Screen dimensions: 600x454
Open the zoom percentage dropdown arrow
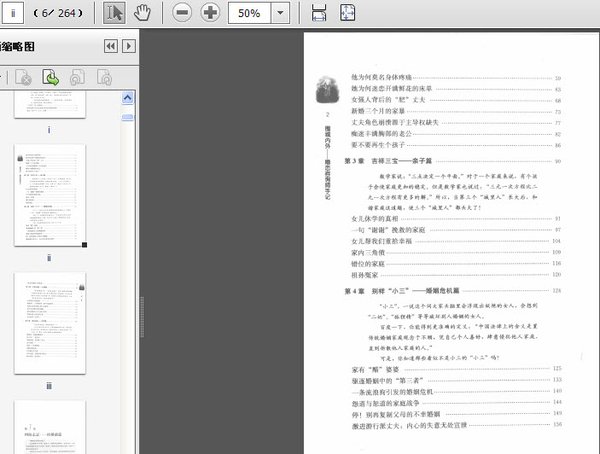279,14
